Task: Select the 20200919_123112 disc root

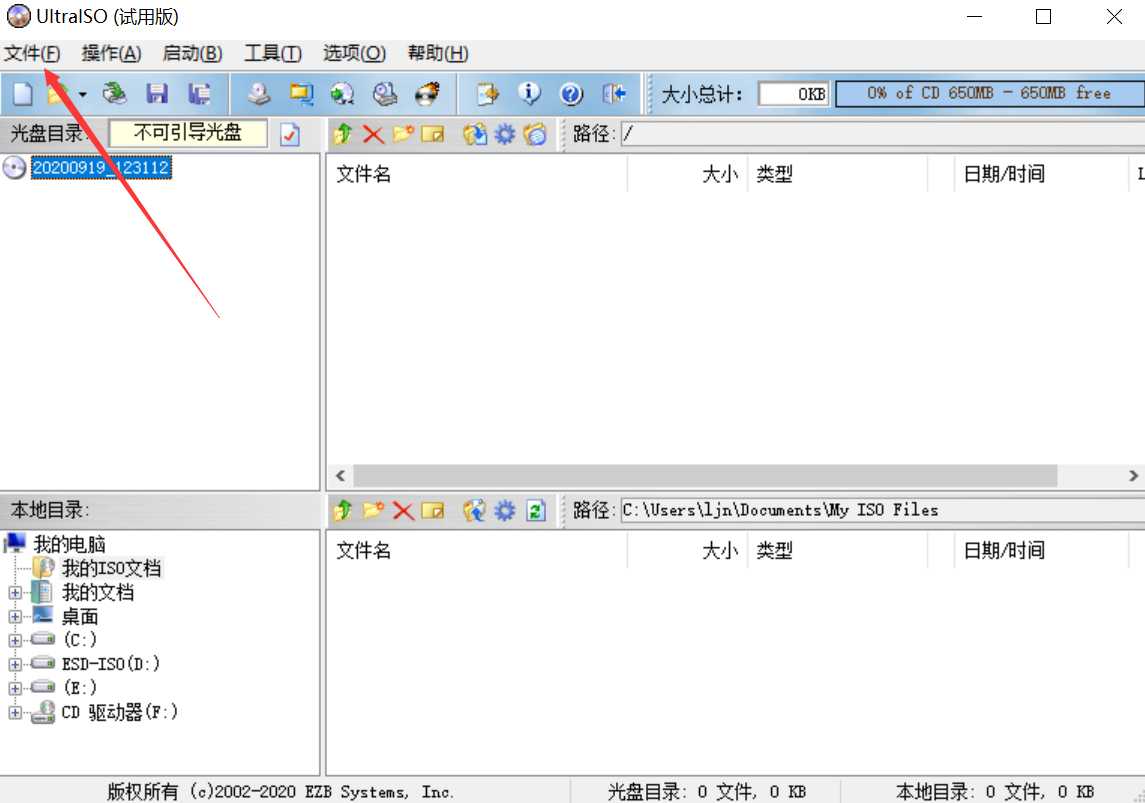Action: pyautogui.click(x=101, y=168)
